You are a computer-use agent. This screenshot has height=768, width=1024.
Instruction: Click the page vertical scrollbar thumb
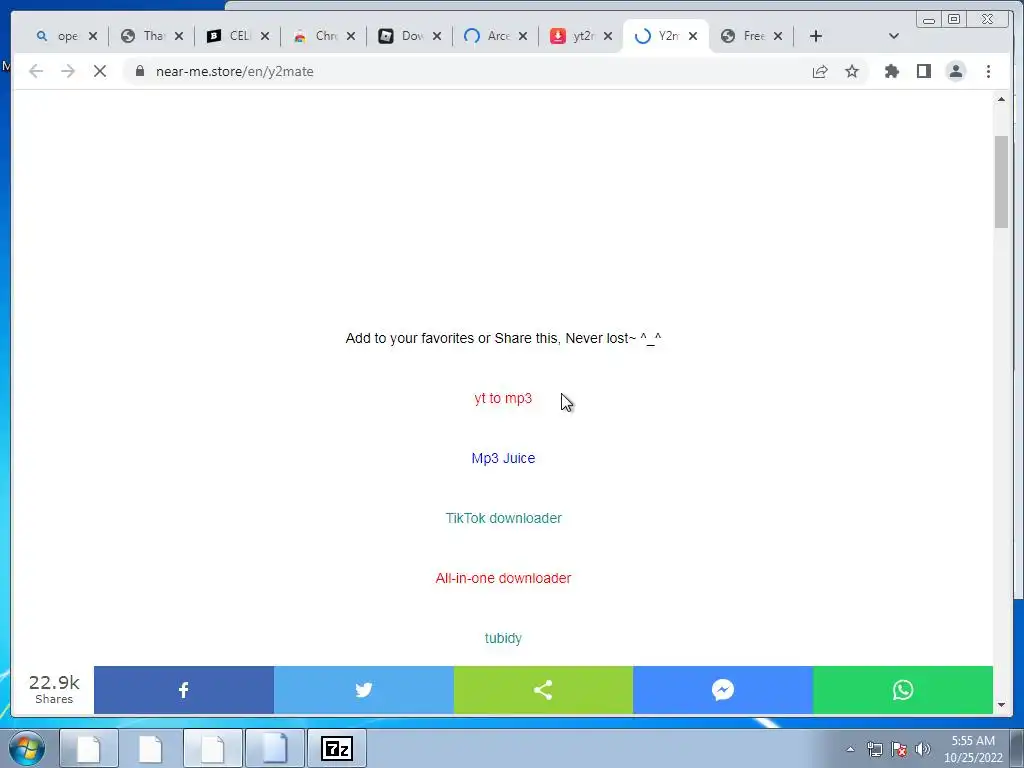tap(1001, 182)
